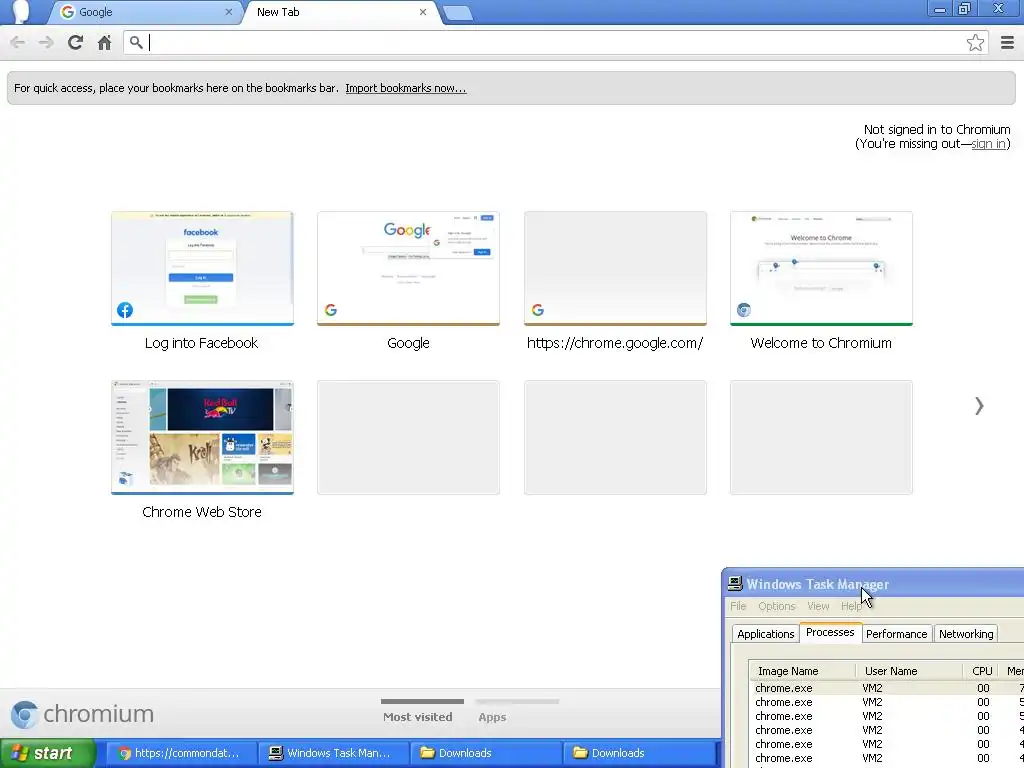Bookmark this page with the star icon
Image resolution: width=1024 pixels, height=768 pixels.
pyautogui.click(x=975, y=42)
